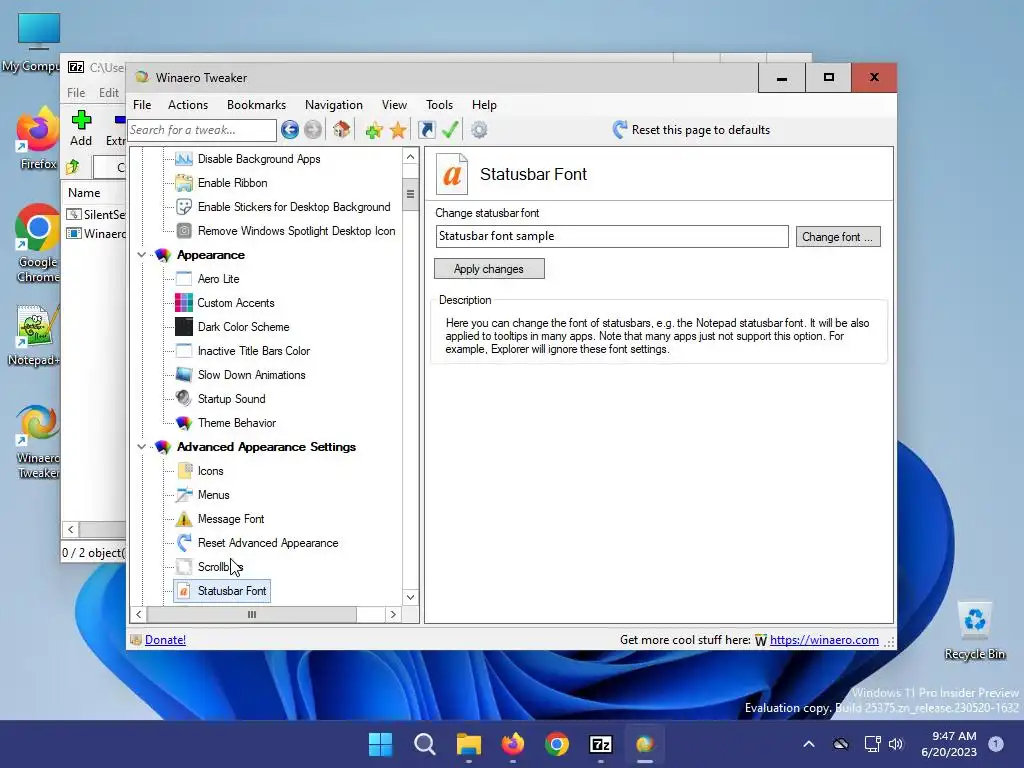
Task: Click the tree horizontal scrollbar left arrow
Action: coord(138,615)
